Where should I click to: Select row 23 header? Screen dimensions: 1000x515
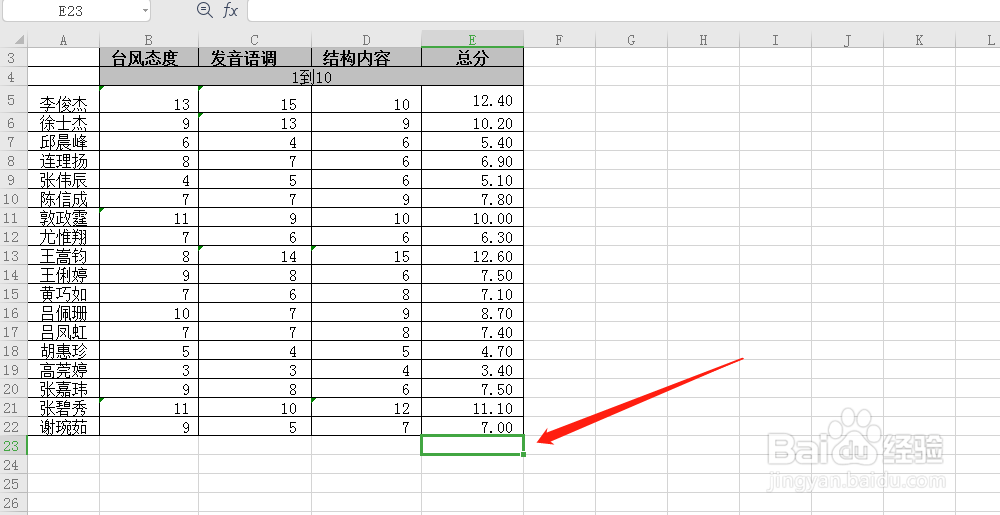coord(11,446)
